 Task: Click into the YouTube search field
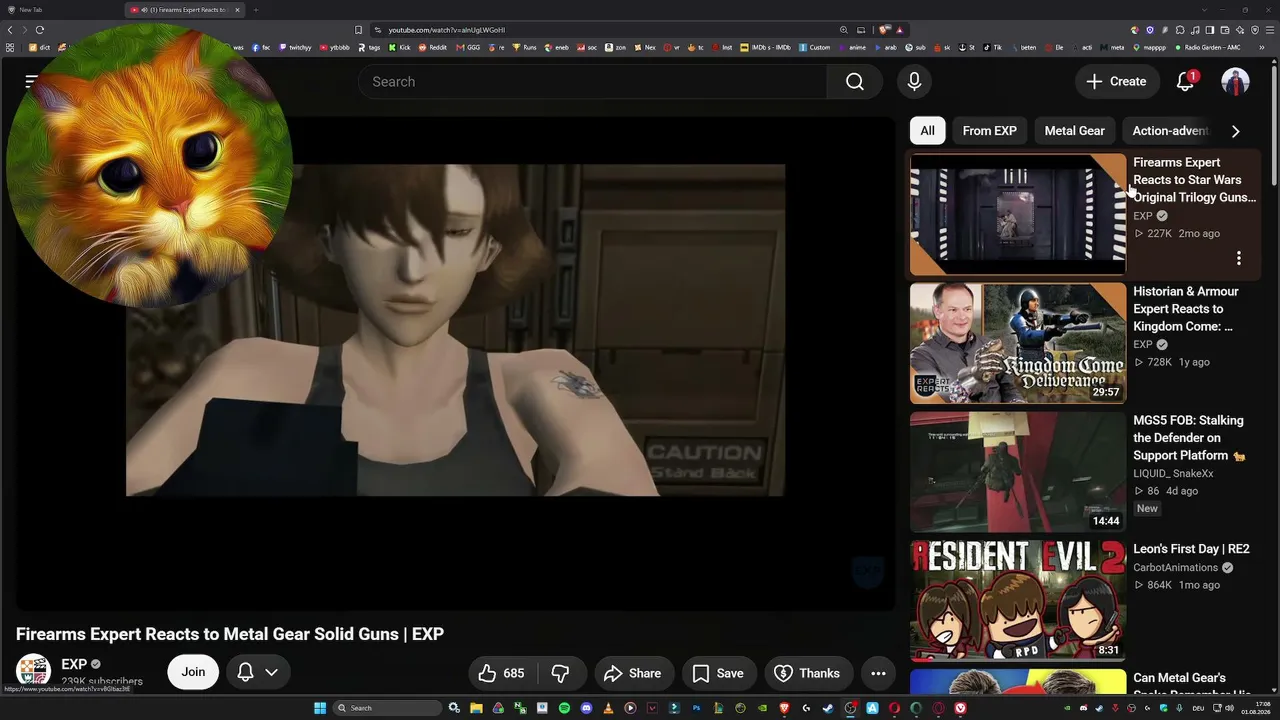pos(592,82)
